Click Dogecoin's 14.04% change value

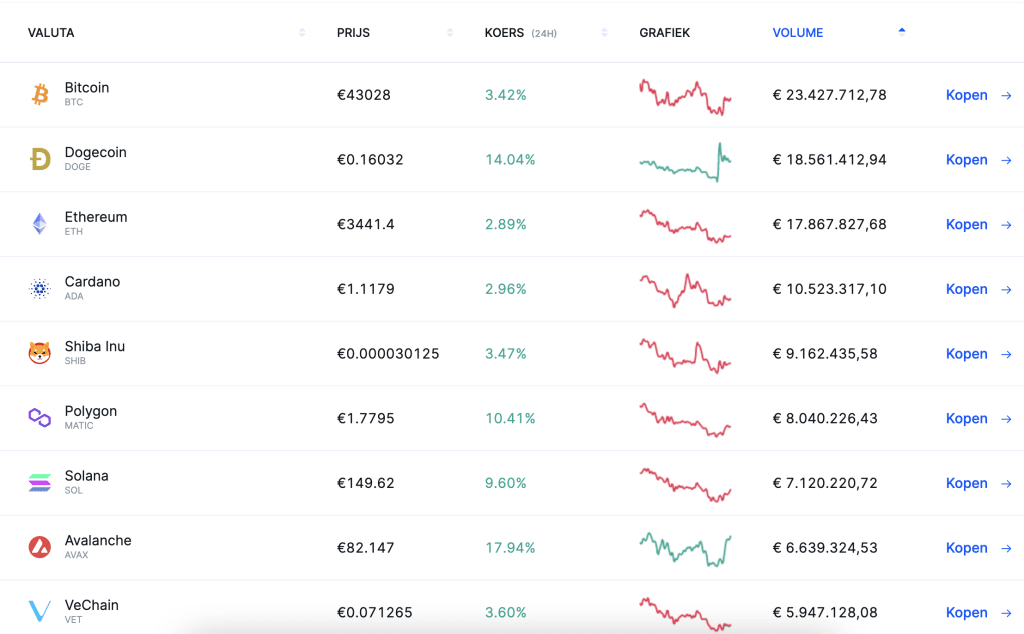(510, 159)
